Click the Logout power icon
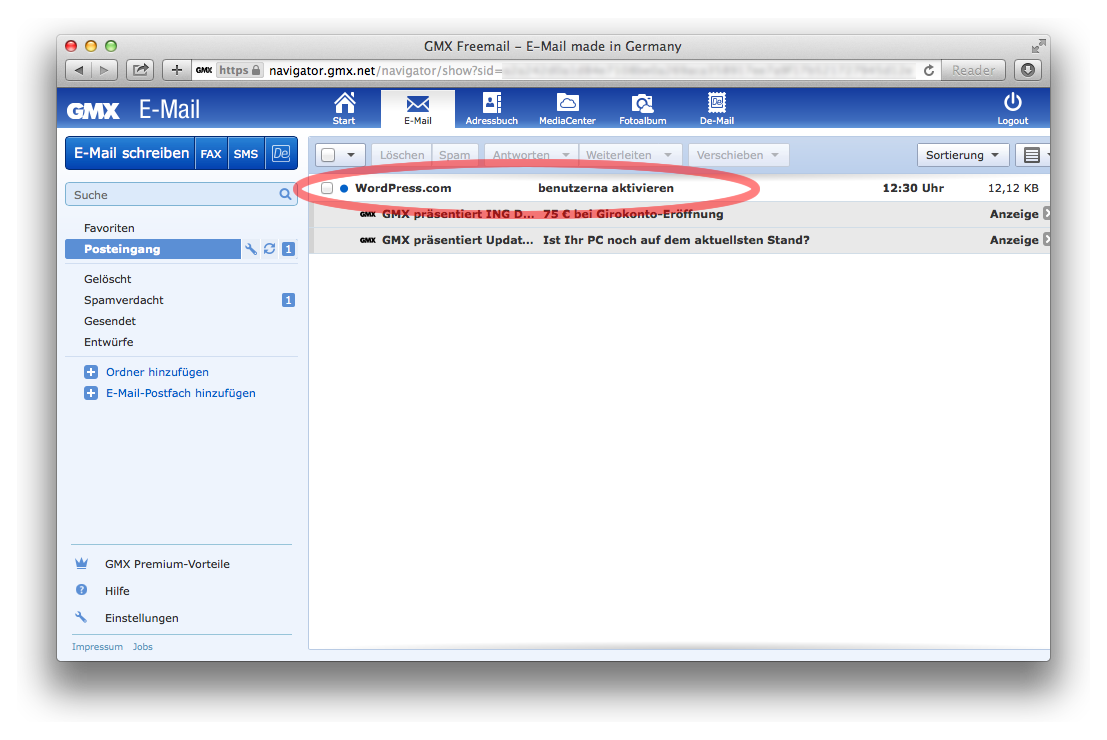 (x=1012, y=108)
